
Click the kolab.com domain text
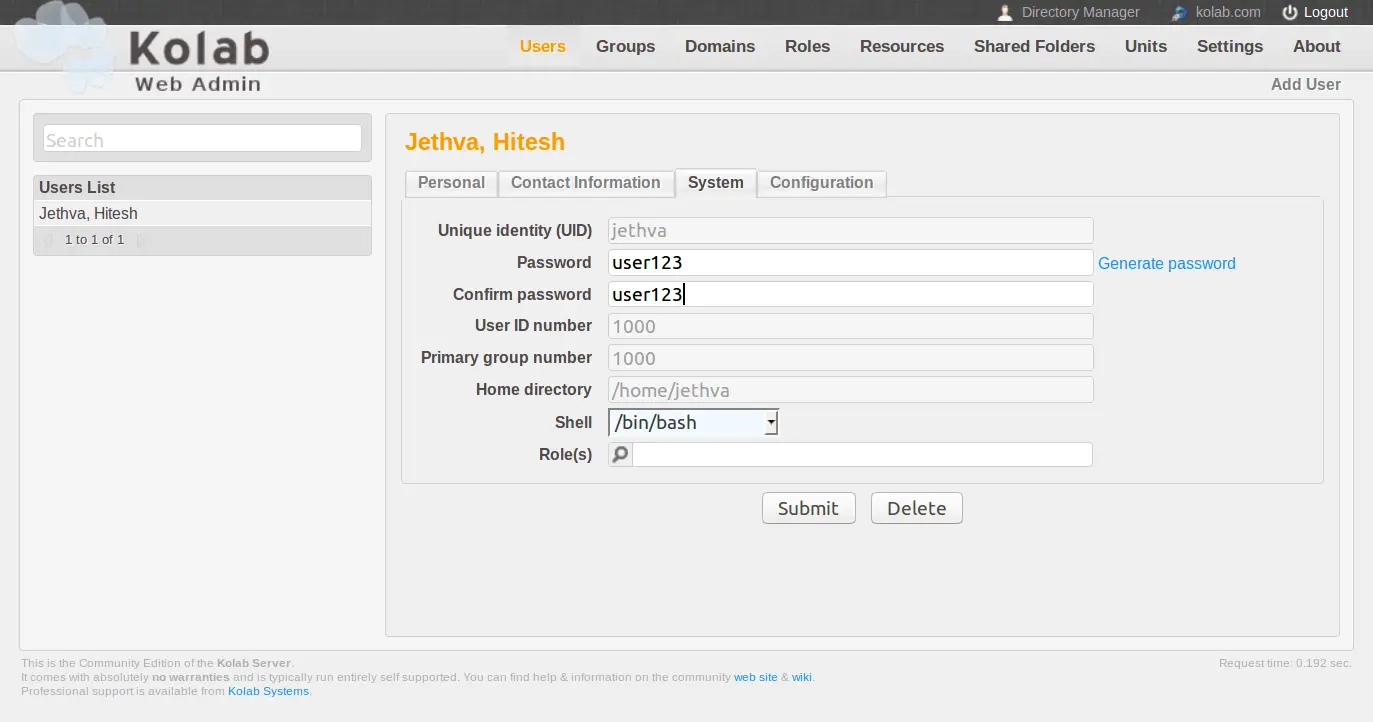(1228, 13)
